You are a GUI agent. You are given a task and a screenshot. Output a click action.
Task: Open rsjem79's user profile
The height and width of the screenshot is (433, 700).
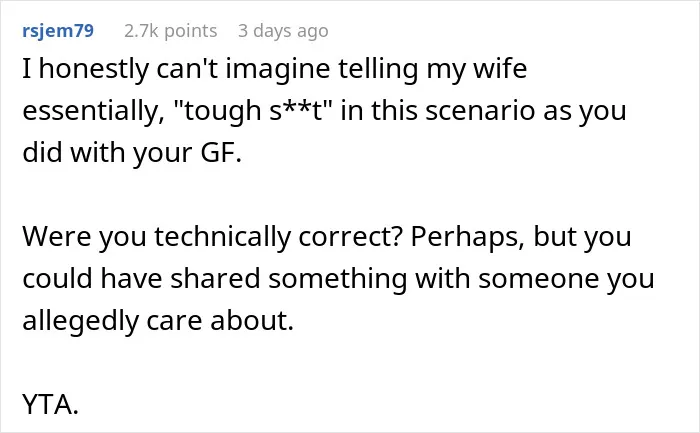click(58, 31)
